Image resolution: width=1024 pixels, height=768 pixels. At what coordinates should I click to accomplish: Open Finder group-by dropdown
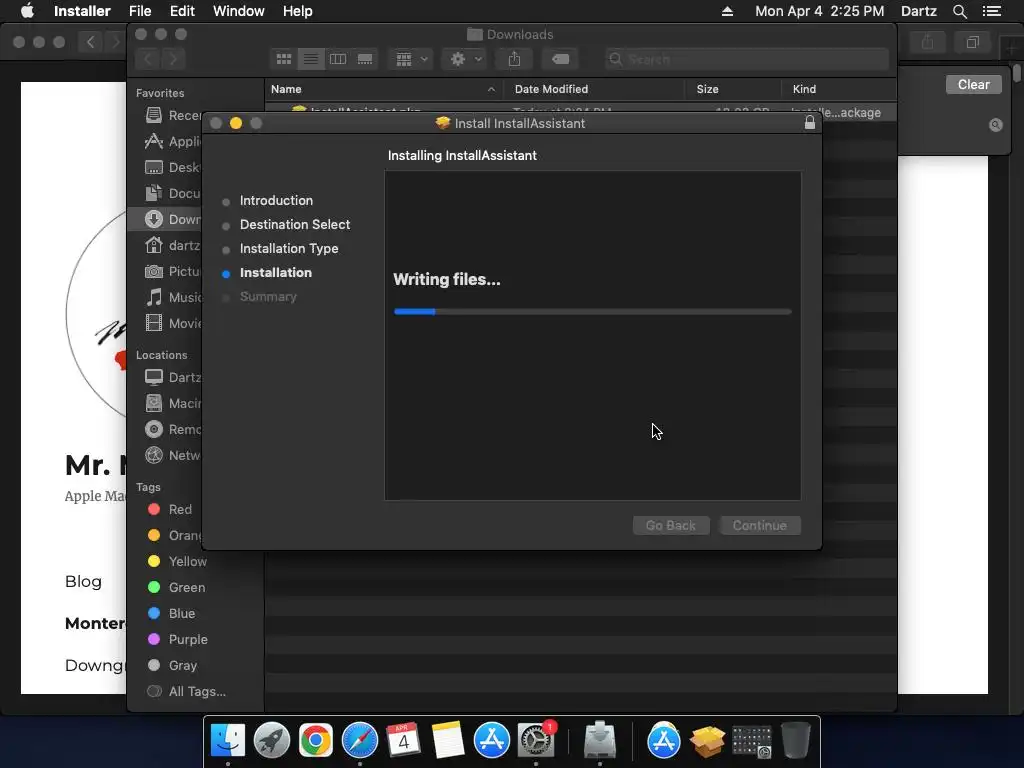tap(411, 59)
